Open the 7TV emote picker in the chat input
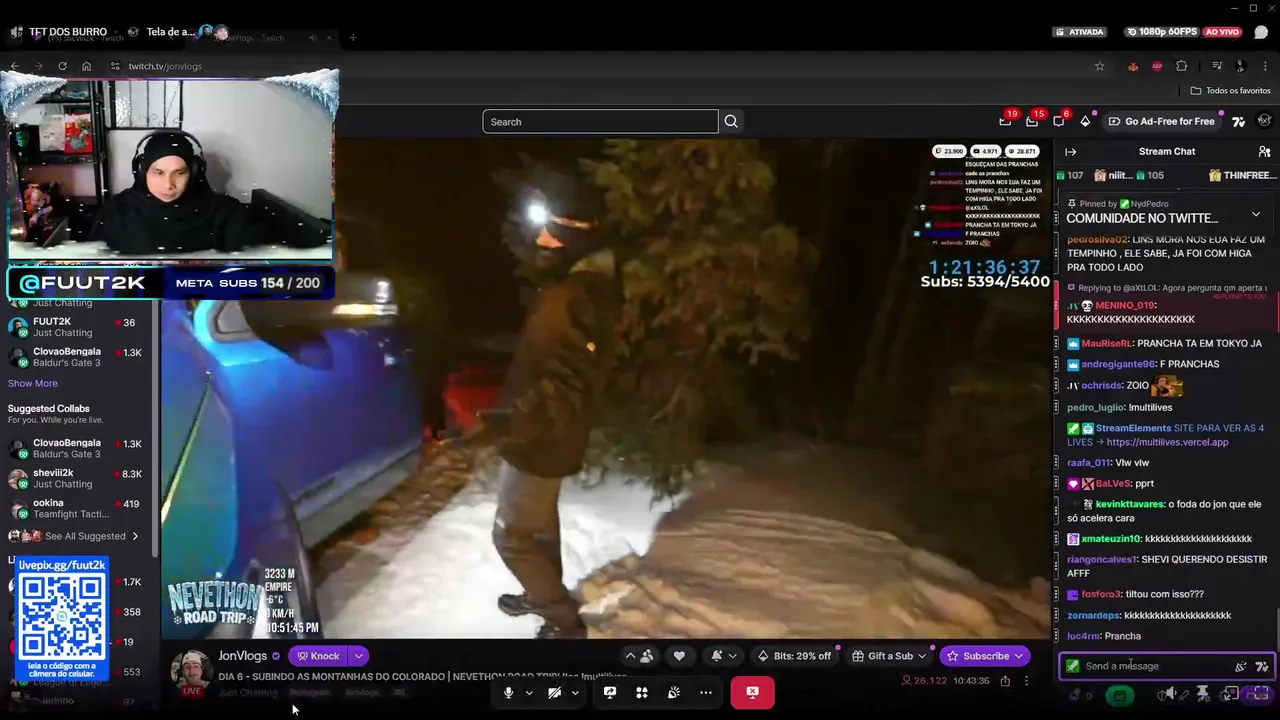 1262,666
